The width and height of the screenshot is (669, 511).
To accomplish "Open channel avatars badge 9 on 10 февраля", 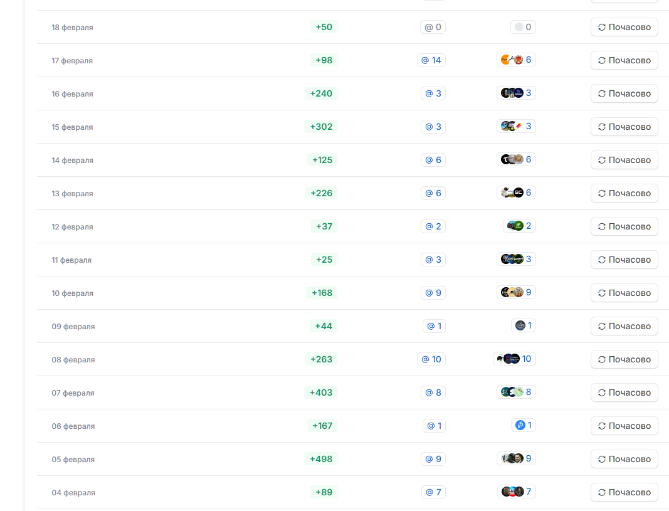I will tap(516, 293).
